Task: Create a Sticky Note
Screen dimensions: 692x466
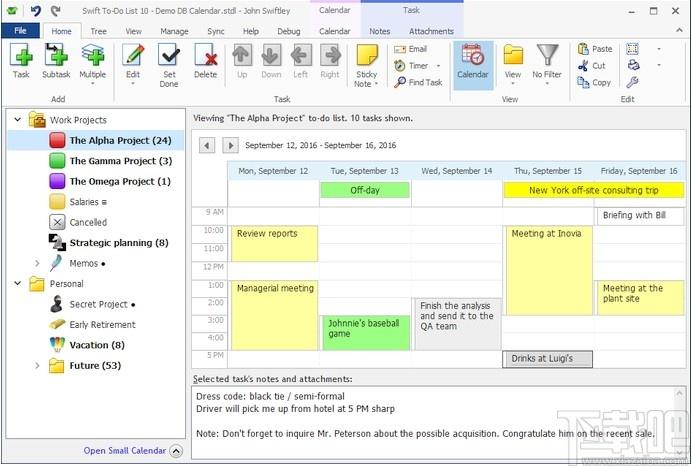Action: 367,65
